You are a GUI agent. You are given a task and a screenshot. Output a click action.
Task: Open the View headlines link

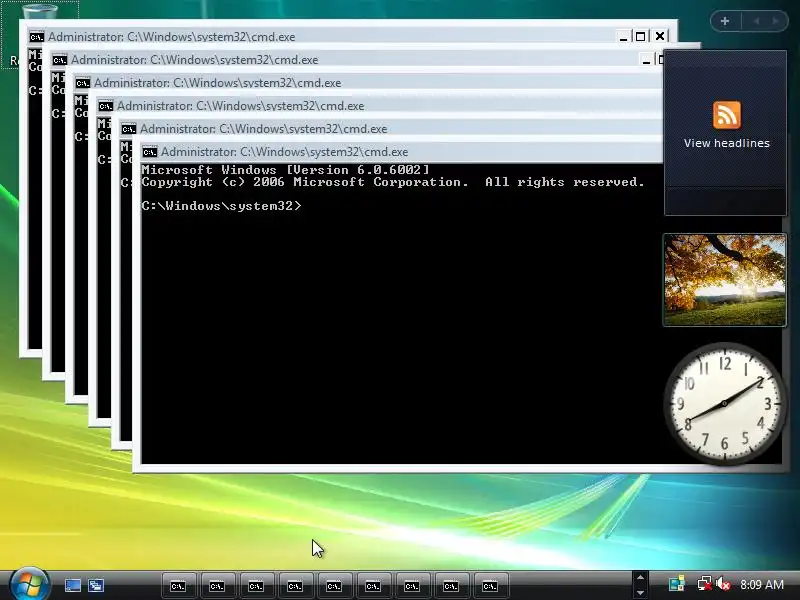pyautogui.click(x=727, y=143)
